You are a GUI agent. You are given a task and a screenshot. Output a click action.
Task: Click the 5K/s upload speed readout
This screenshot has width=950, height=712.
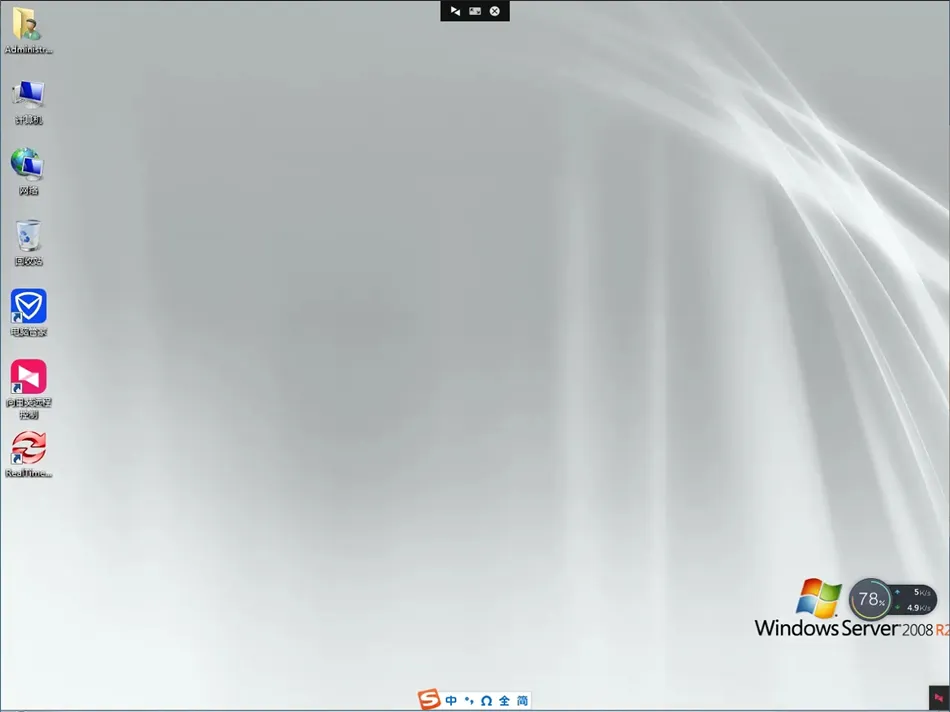coord(922,592)
